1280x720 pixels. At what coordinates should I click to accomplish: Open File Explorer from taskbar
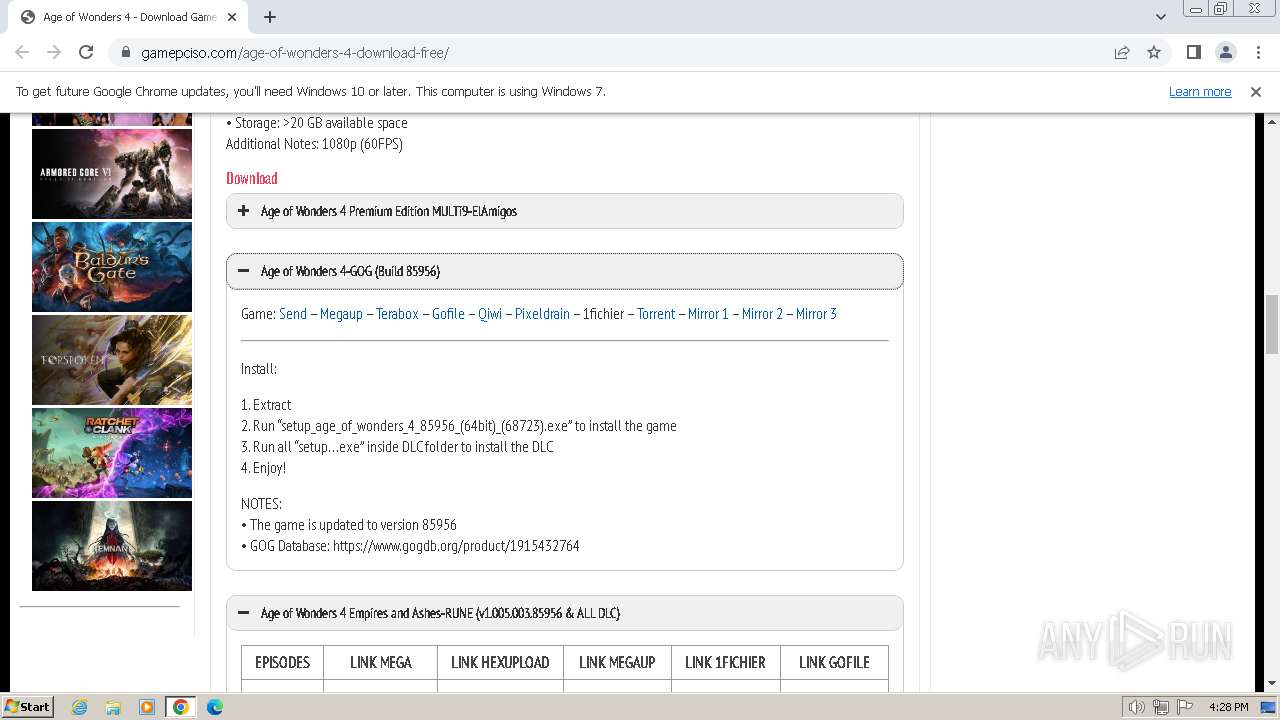point(113,707)
